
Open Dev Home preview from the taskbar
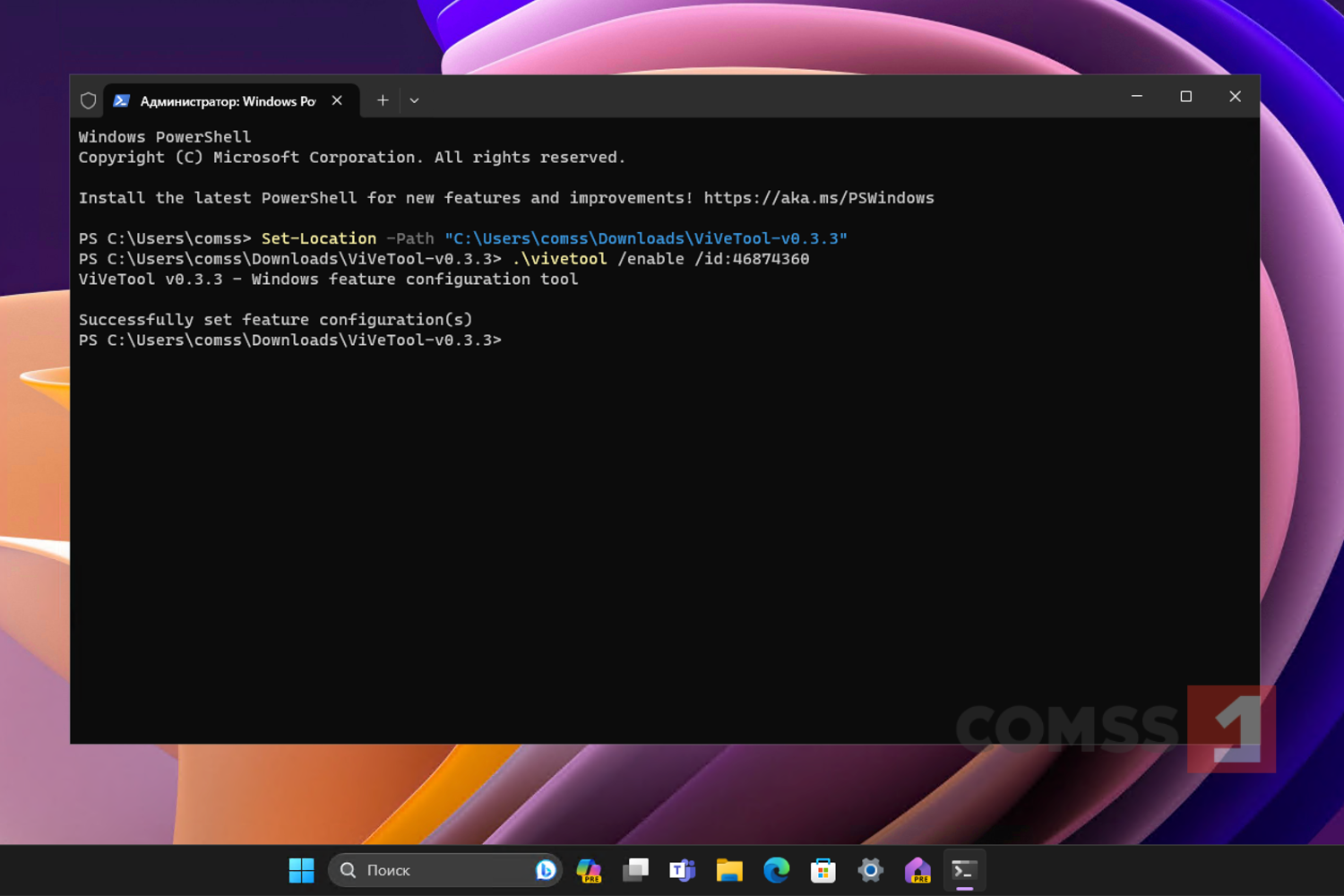point(918,870)
